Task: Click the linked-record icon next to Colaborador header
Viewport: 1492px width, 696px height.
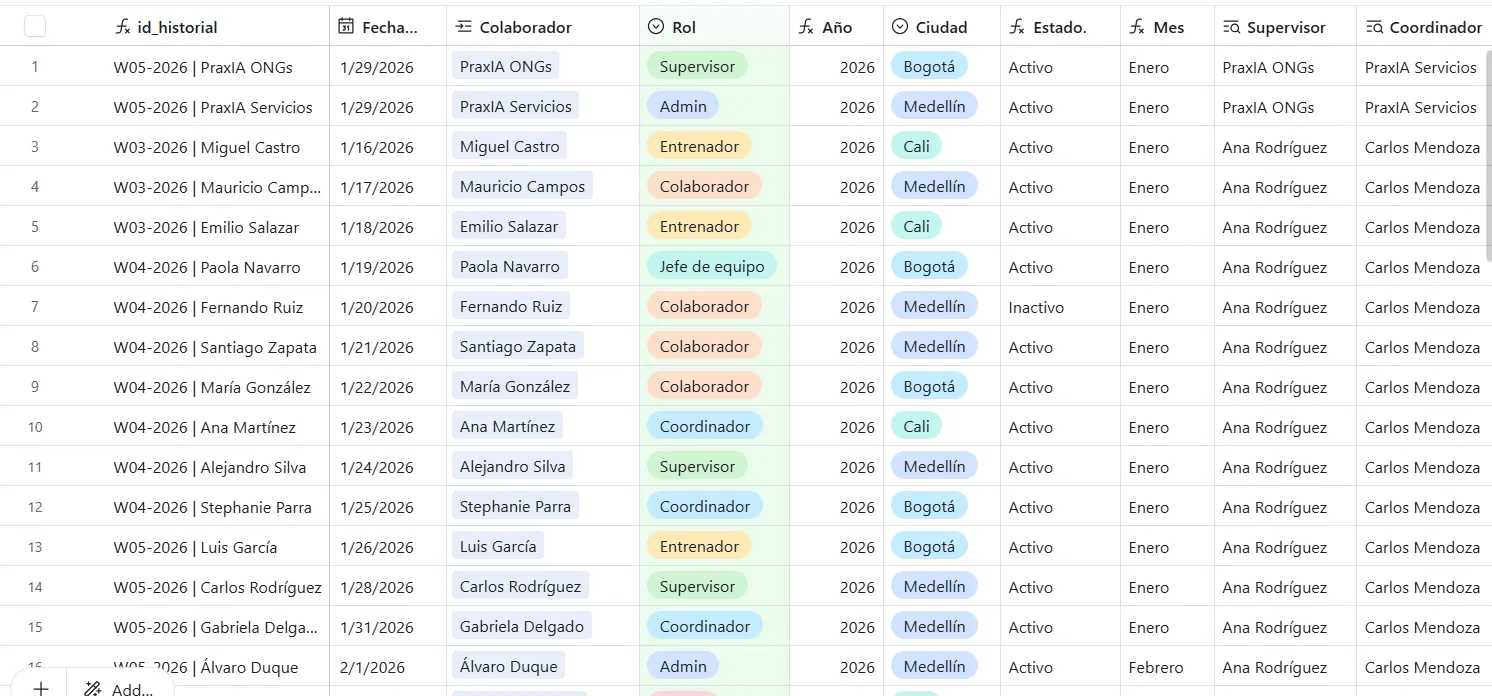Action: [x=464, y=27]
